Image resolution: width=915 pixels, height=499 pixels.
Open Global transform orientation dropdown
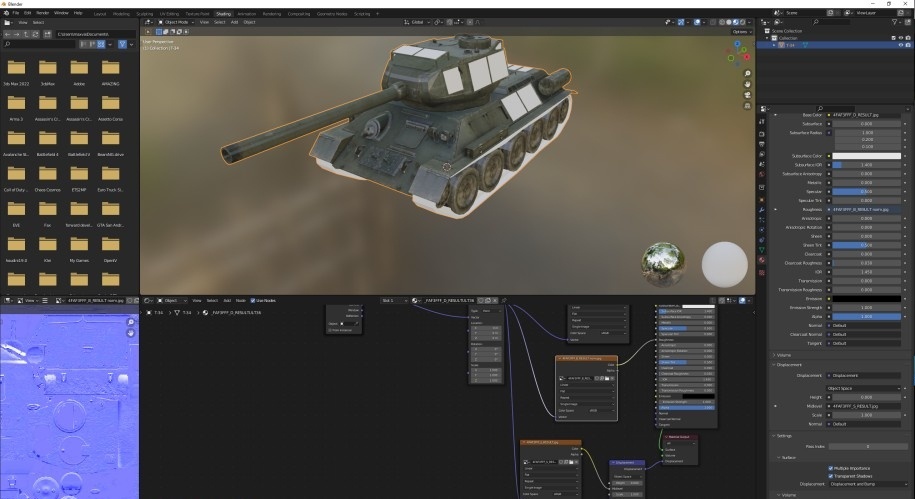[417, 22]
